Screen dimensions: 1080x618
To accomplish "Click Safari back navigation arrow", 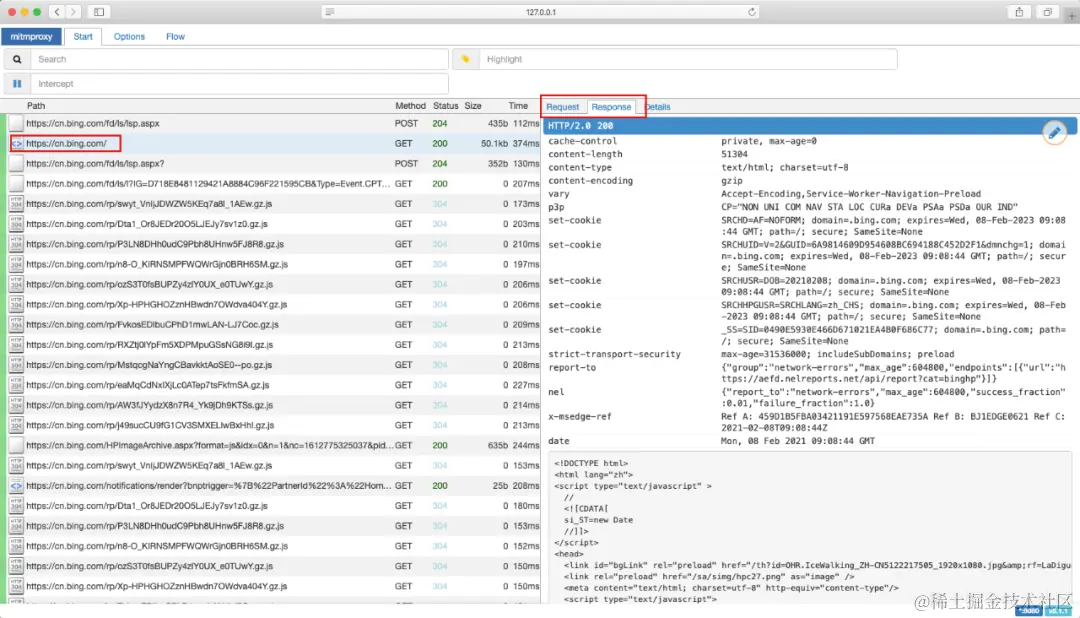I will [x=57, y=12].
